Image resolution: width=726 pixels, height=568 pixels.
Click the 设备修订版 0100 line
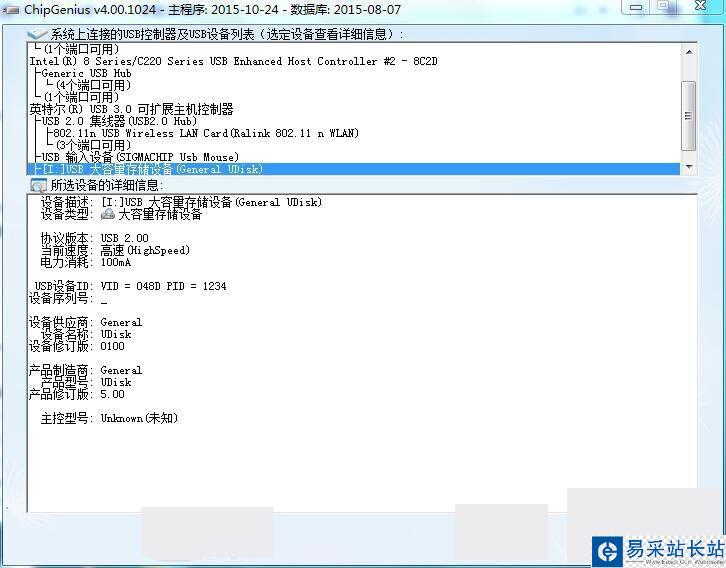(77, 346)
